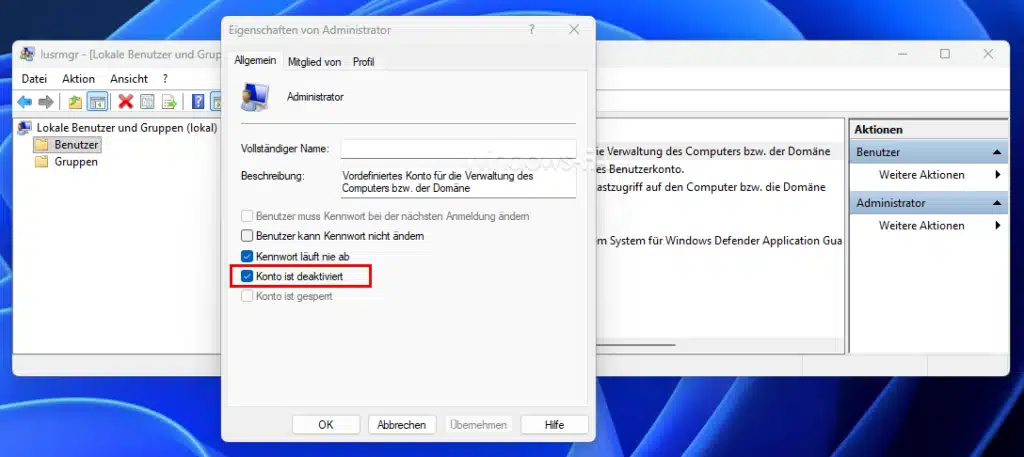Click the blue Back arrow in toolbar
Screen dimensions: 1024x457
click(25, 101)
